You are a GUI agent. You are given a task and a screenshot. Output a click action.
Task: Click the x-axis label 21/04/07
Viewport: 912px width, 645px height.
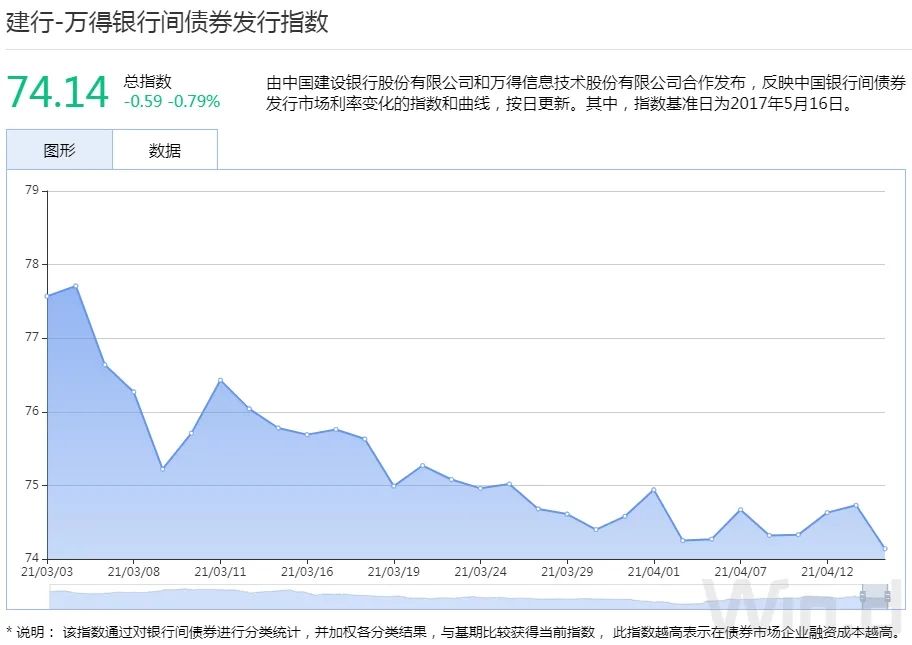pyautogui.click(x=740, y=572)
